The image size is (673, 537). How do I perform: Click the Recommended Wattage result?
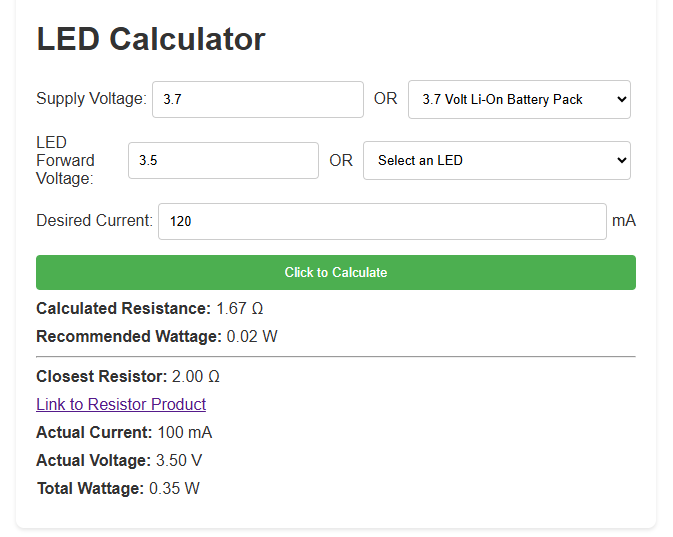[157, 336]
